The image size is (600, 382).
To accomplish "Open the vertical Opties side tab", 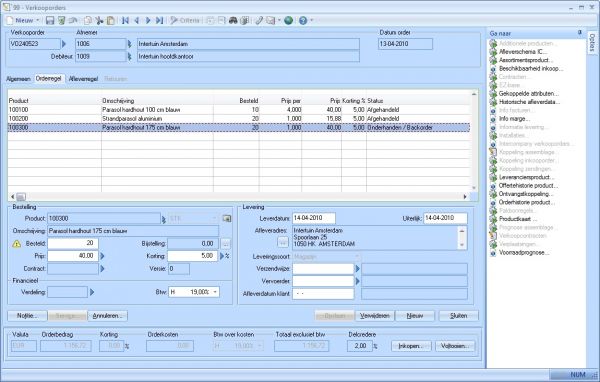I will (592, 42).
